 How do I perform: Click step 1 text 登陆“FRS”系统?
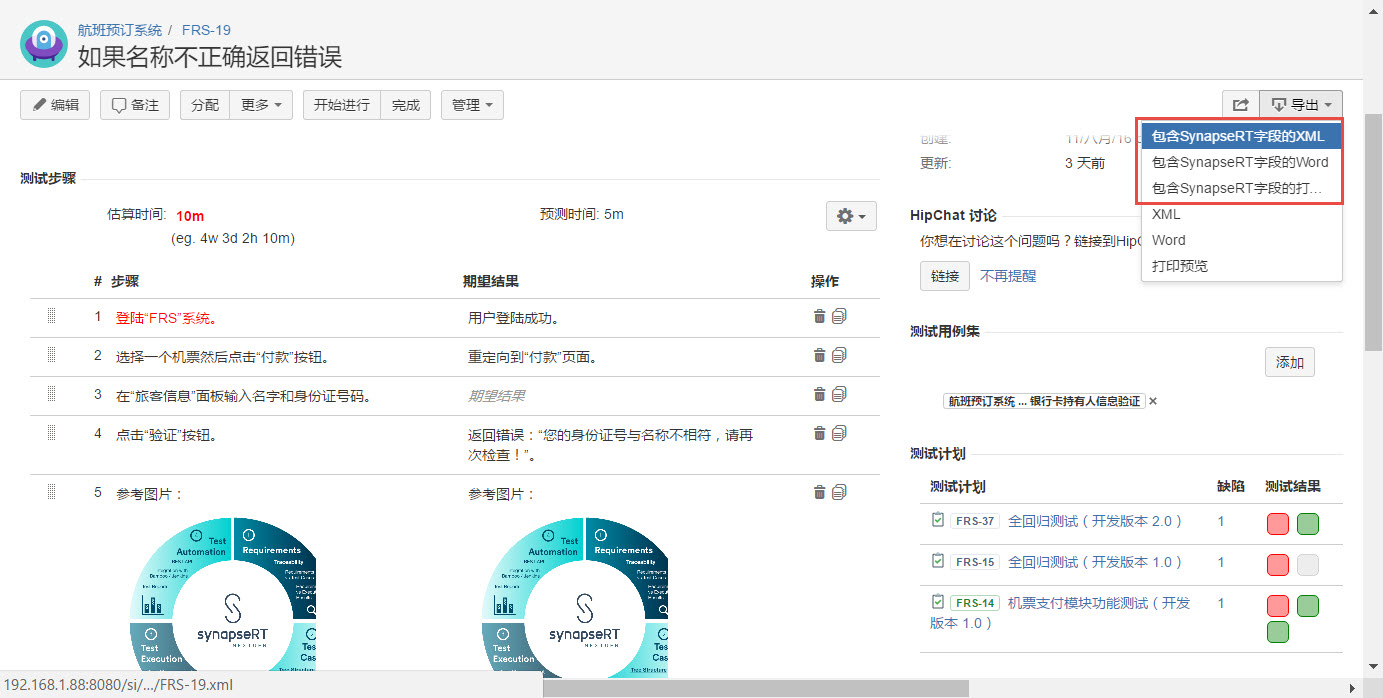click(166, 318)
